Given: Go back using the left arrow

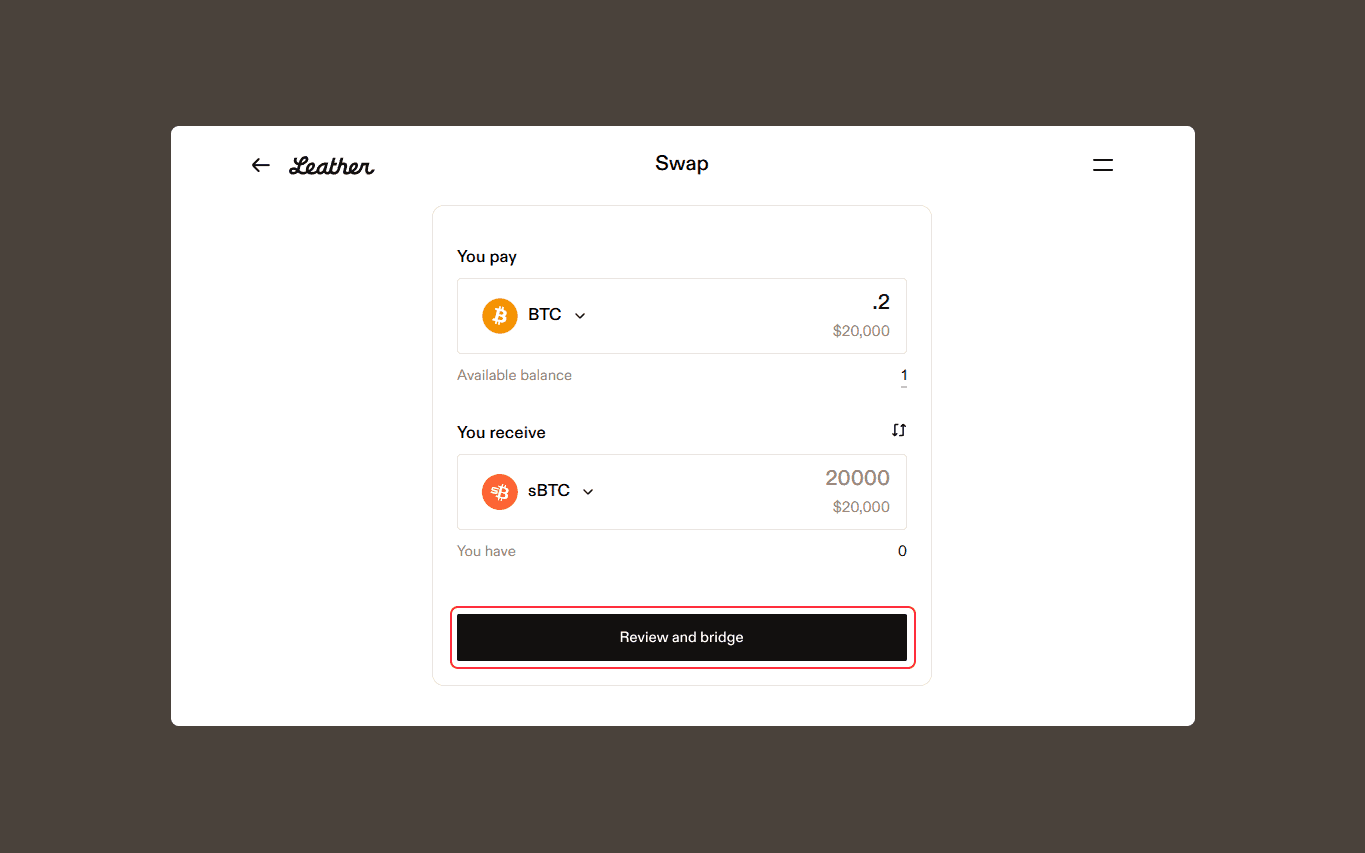Looking at the screenshot, I should (261, 165).
